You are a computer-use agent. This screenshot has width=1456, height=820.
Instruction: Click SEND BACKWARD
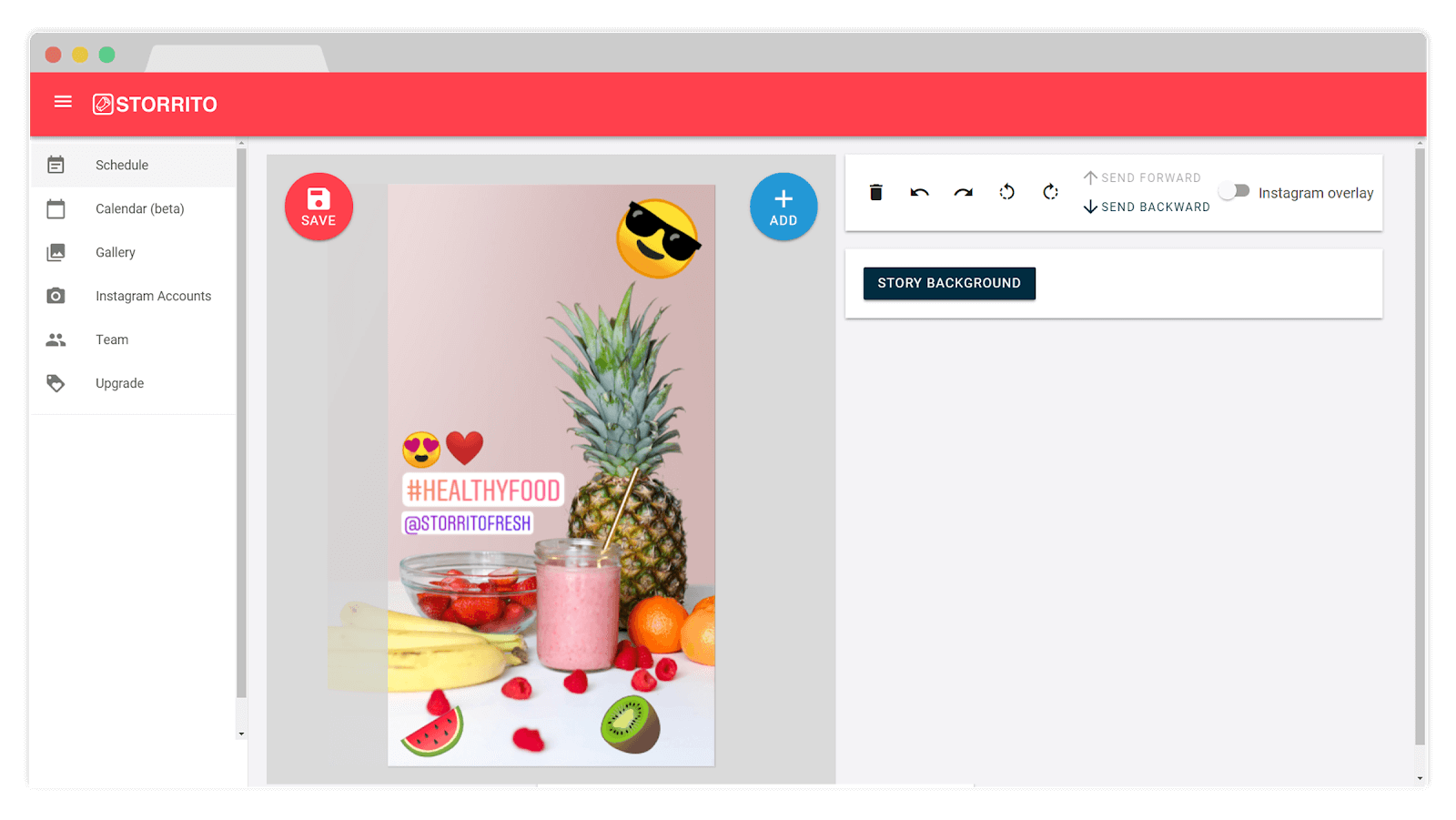[1147, 207]
